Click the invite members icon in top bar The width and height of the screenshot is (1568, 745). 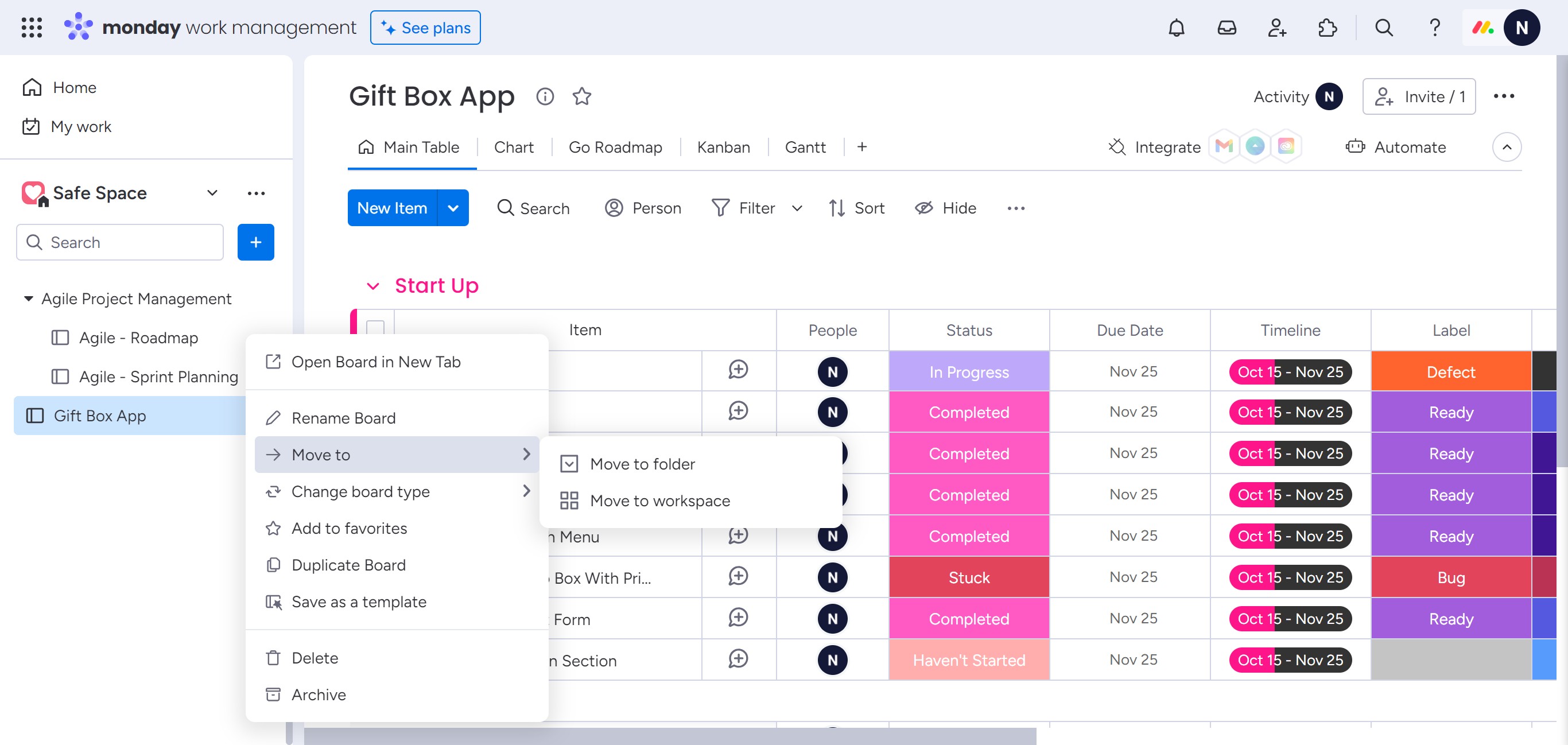click(1276, 28)
